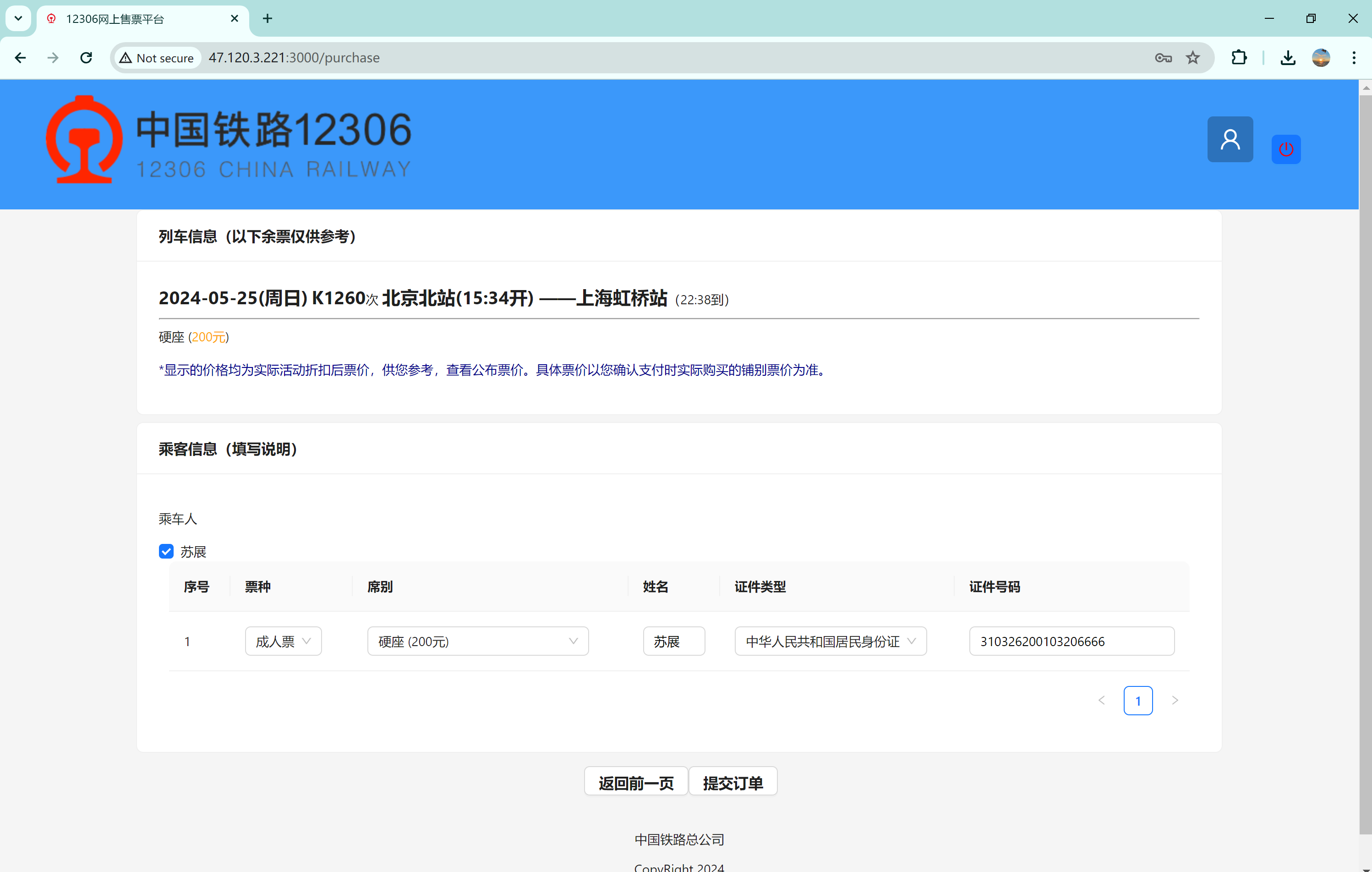Open the 硬座 (200元) seat class dropdown
The image size is (1372, 872).
click(477, 641)
